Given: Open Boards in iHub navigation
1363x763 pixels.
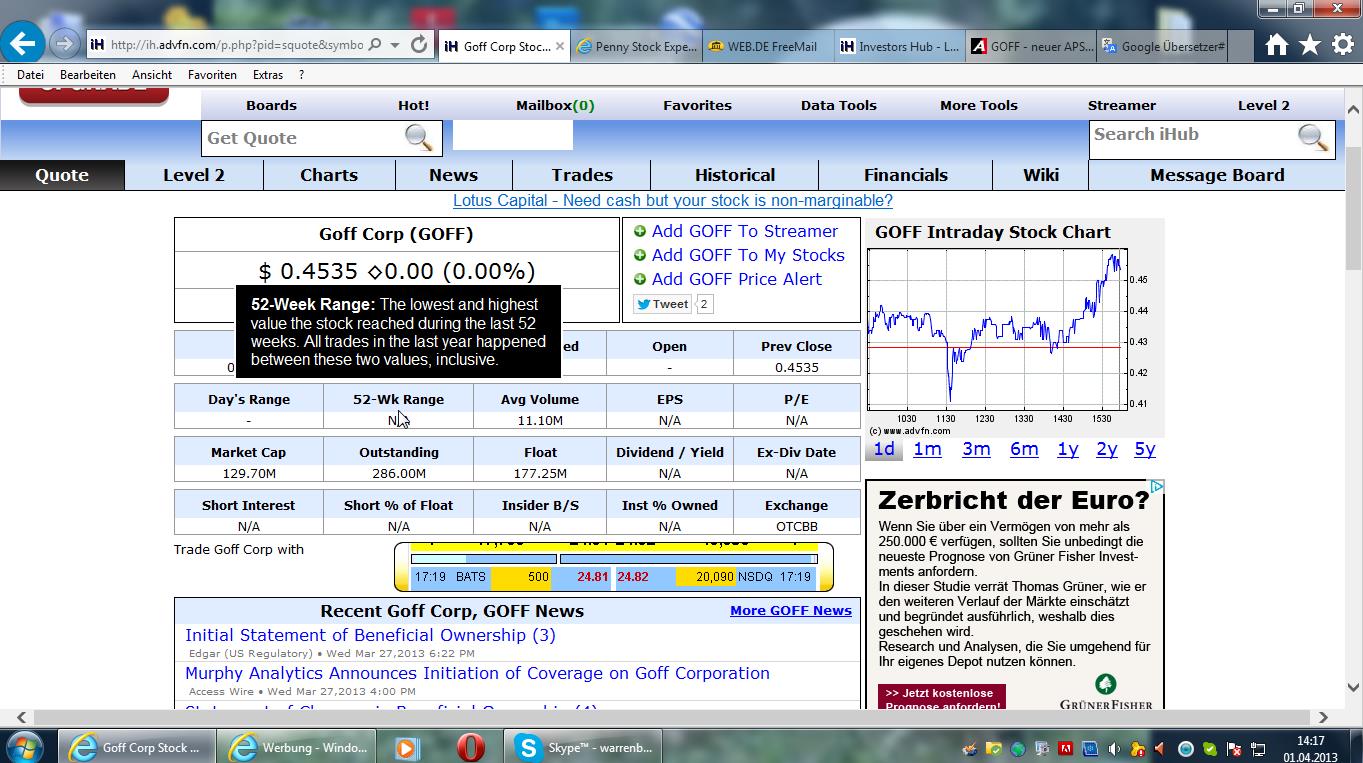Looking at the screenshot, I should click(271, 105).
